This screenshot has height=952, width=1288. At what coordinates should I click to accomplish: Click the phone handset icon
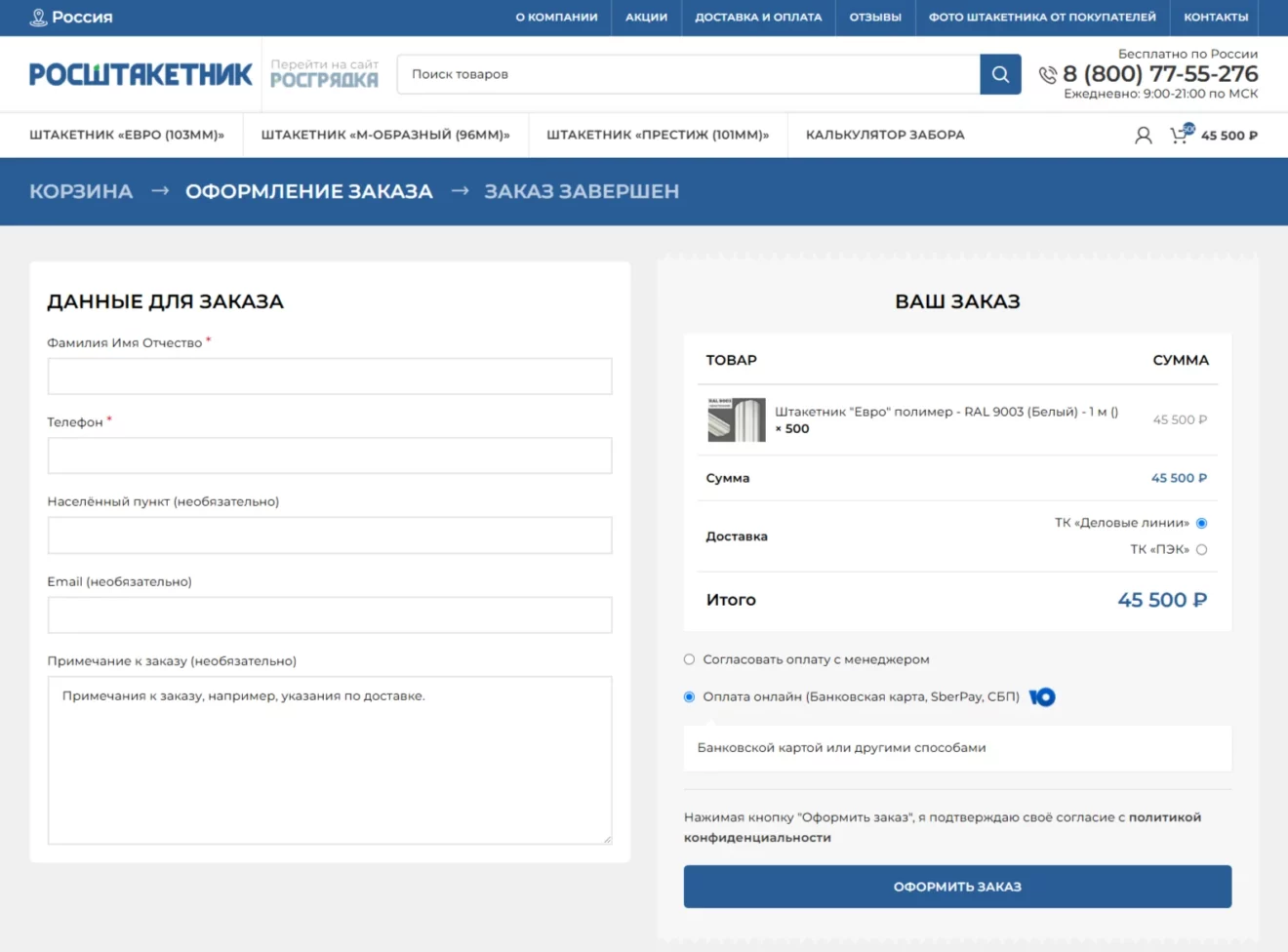1048,75
